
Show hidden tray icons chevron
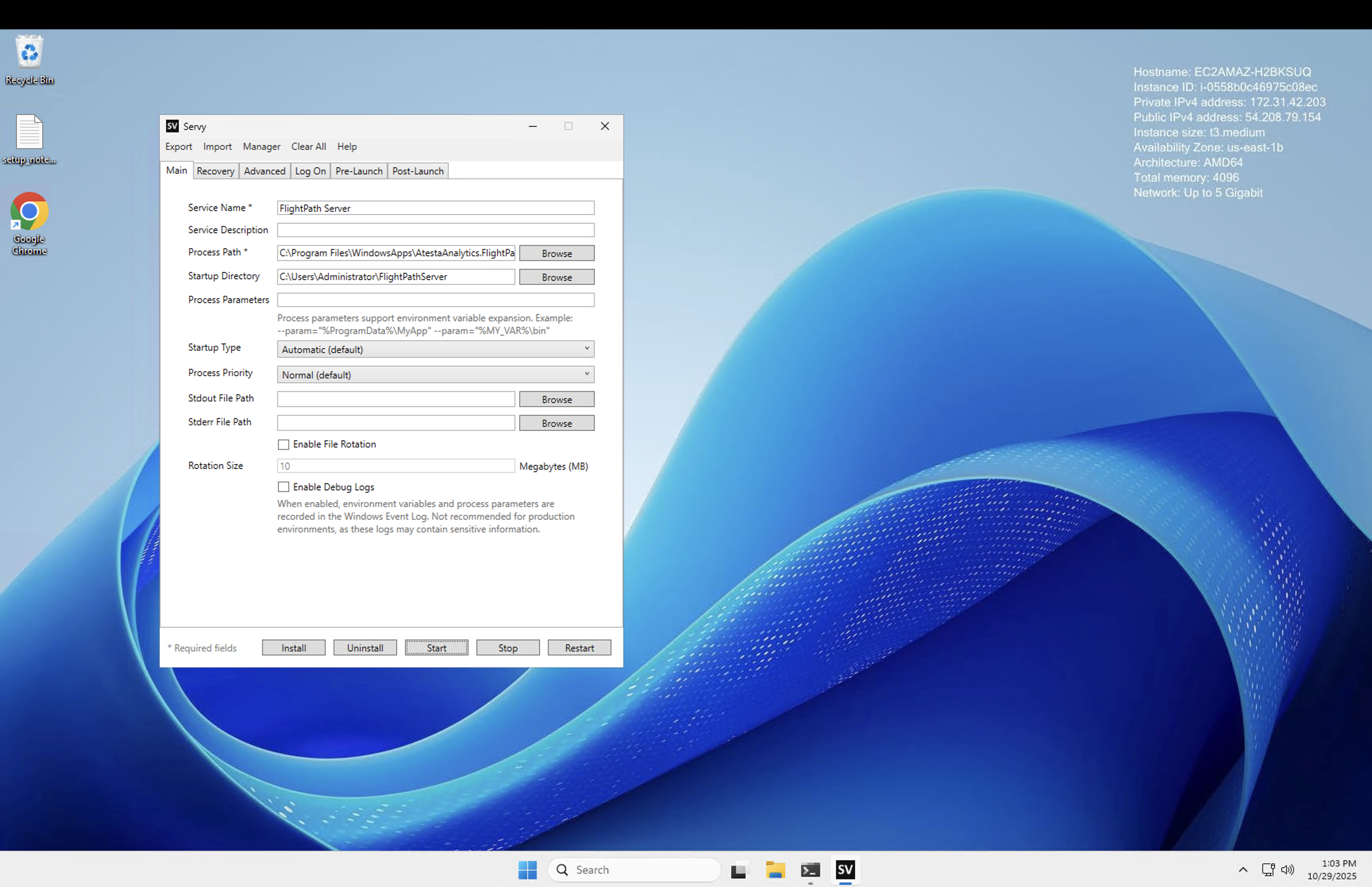coord(1243,869)
